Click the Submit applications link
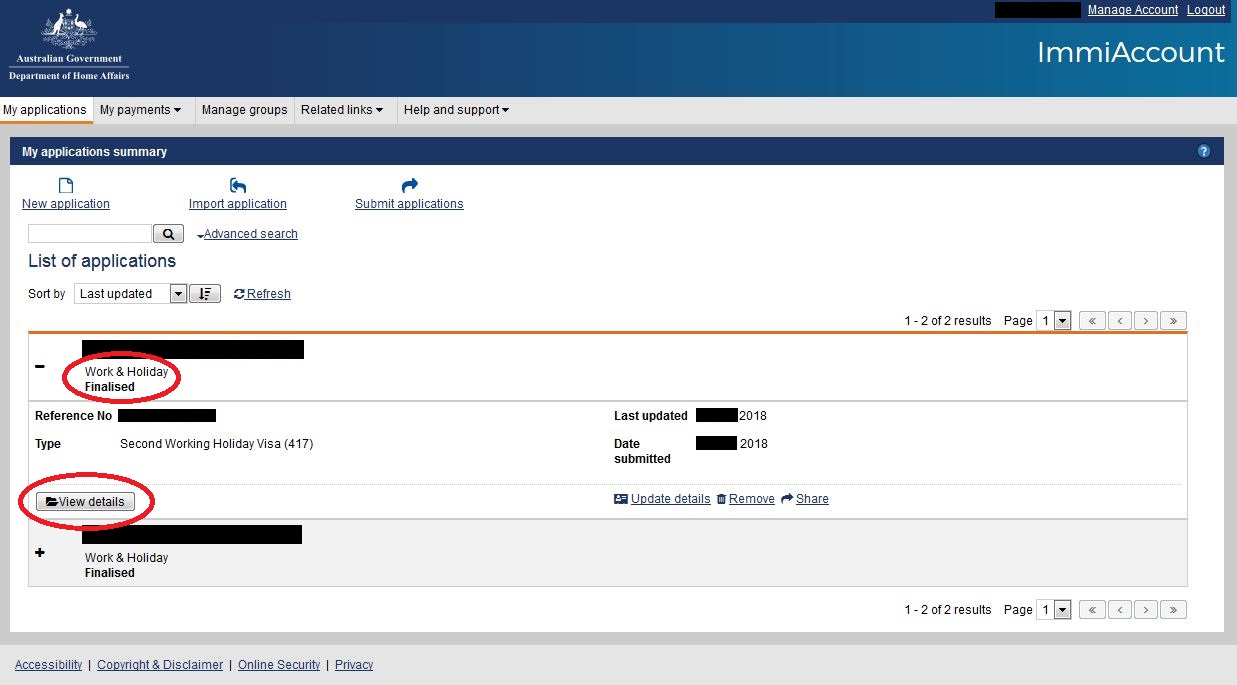Image resolution: width=1237 pixels, height=685 pixels. (x=409, y=204)
